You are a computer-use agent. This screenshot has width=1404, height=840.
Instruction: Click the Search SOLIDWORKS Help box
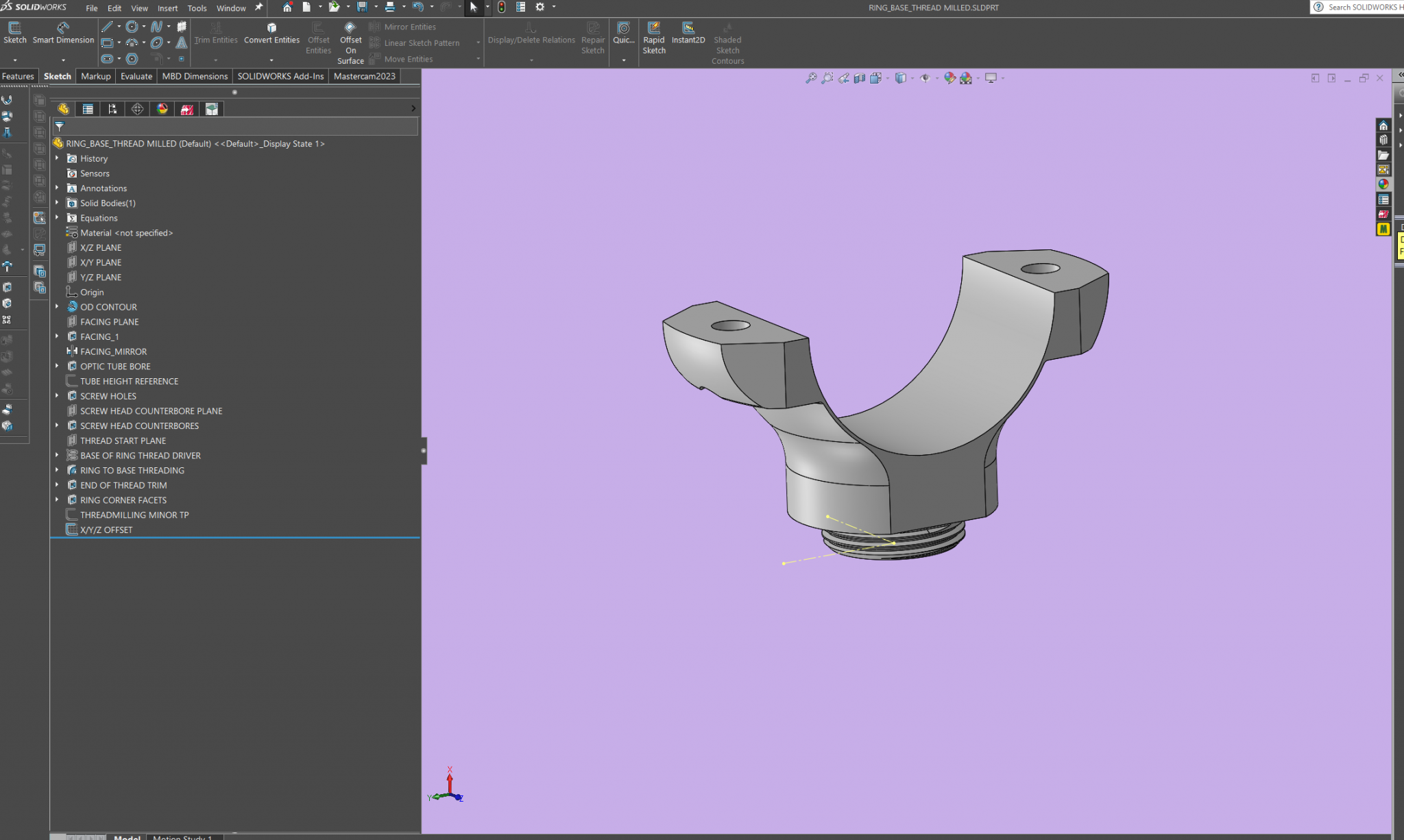1358,7
